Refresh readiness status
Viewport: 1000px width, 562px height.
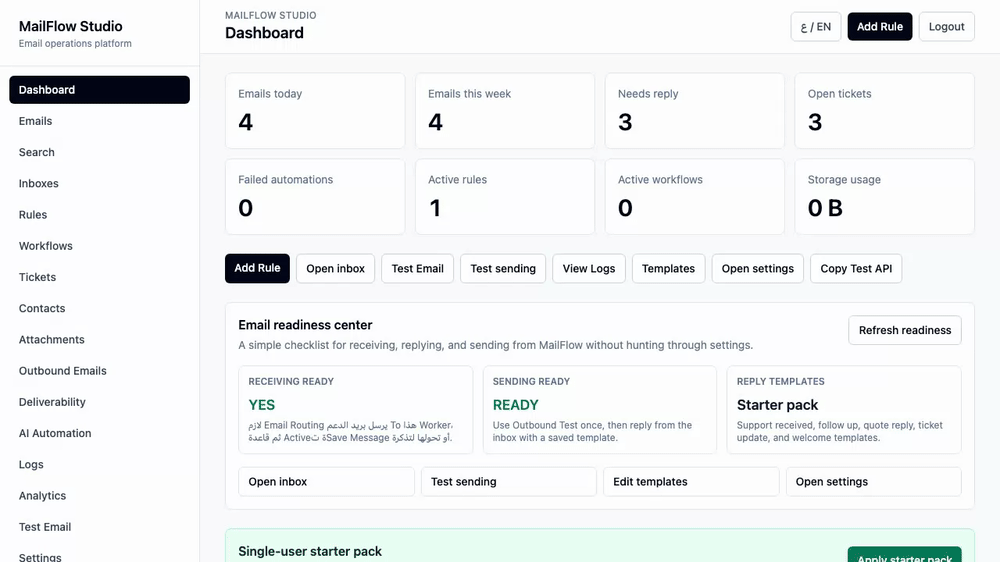point(904,330)
